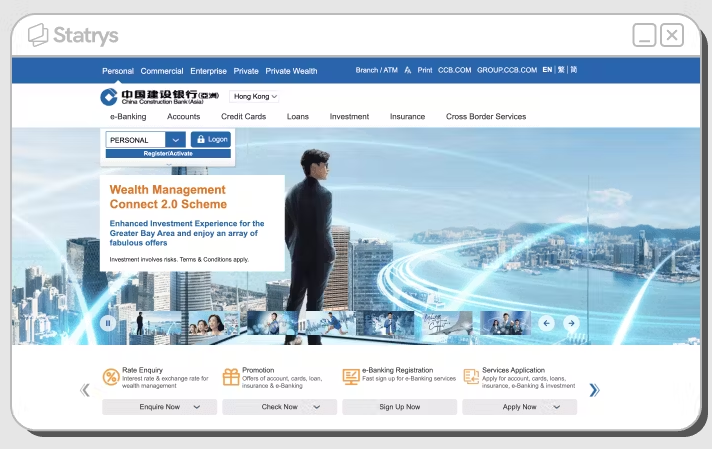Click the Services Application form icon
Image resolution: width=712 pixels, height=449 pixels.
point(471,377)
